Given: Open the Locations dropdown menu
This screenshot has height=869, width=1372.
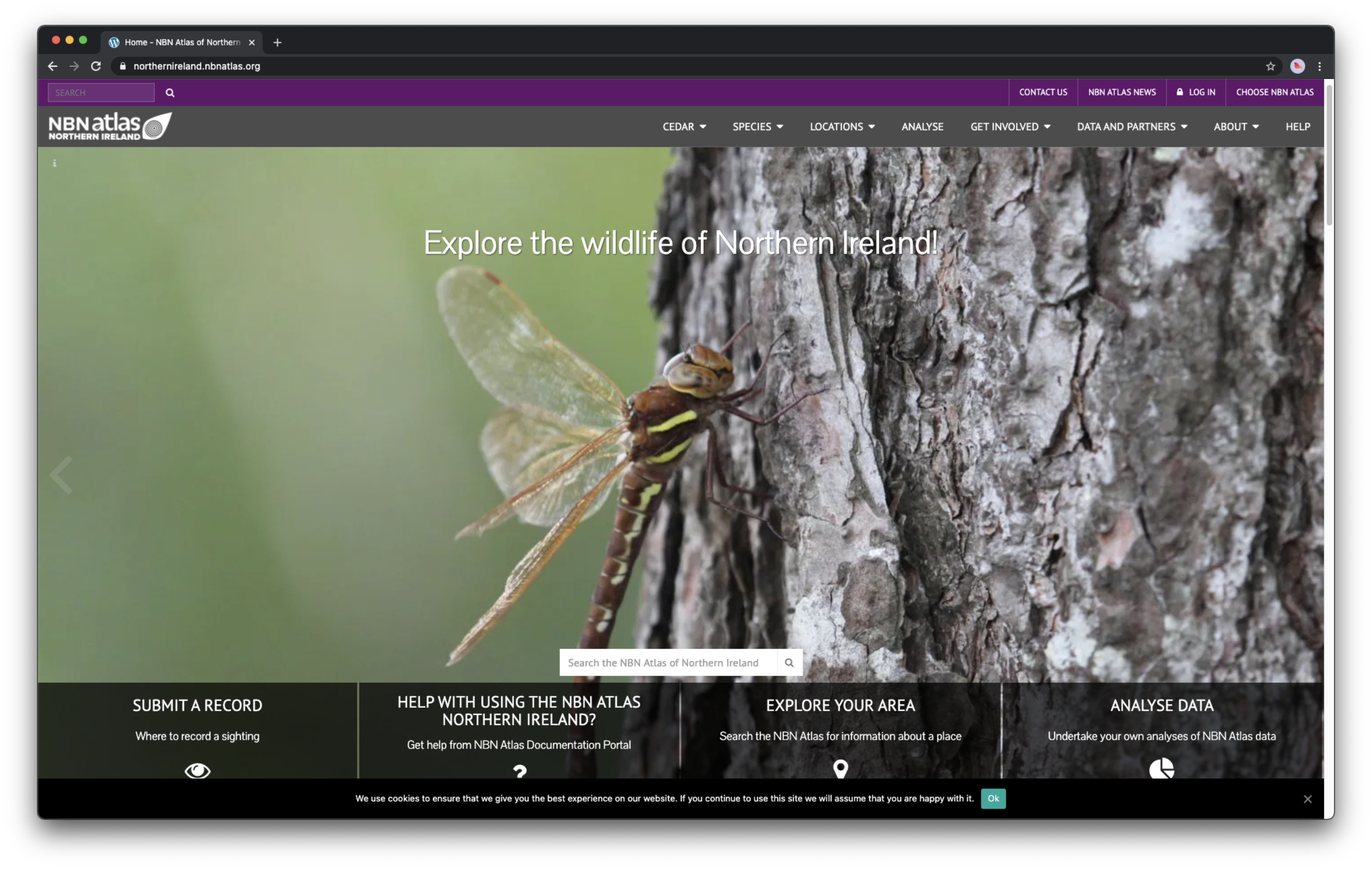Looking at the screenshot, I should tap(842, 127).
